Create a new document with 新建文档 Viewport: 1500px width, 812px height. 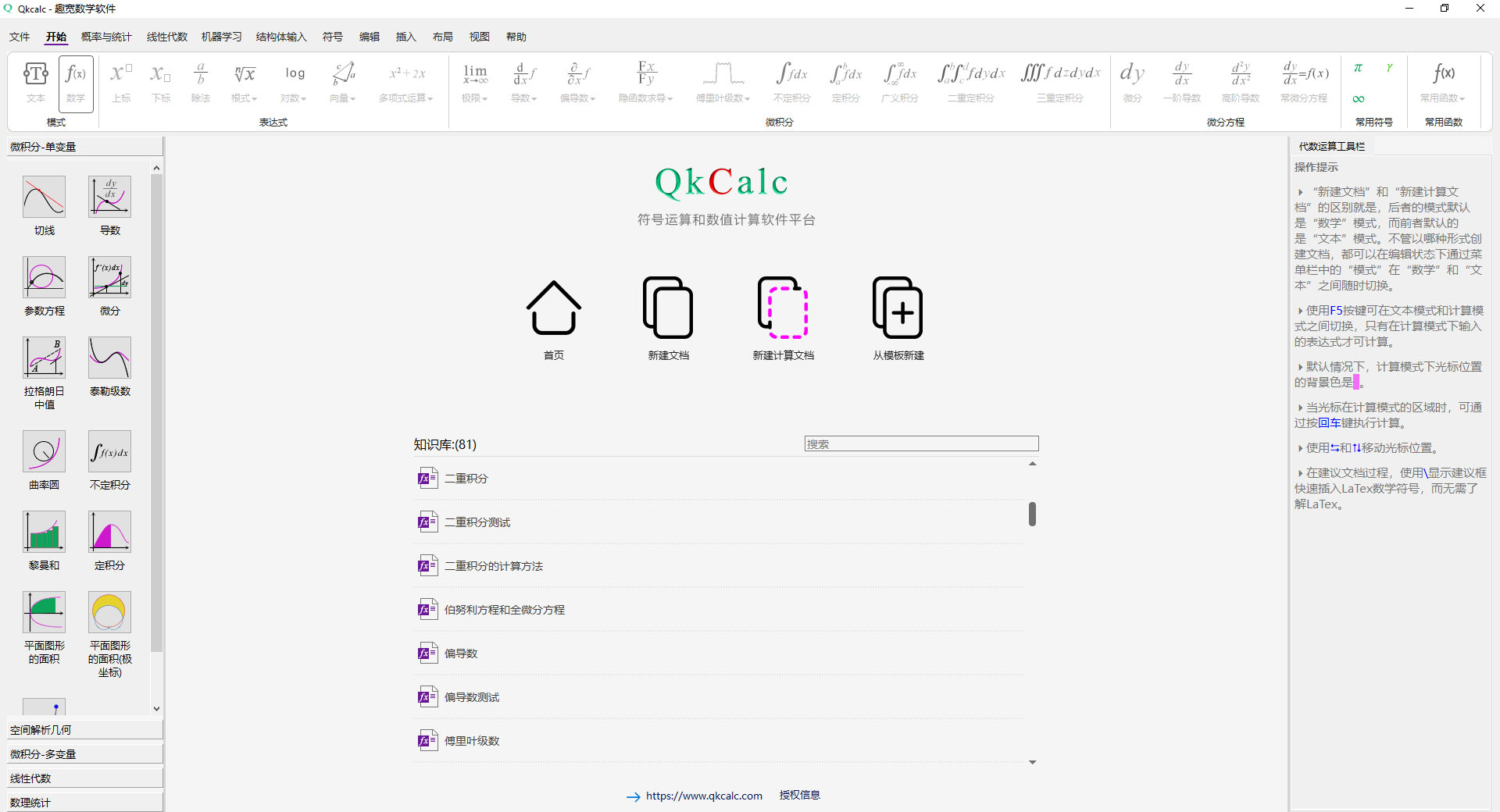pos(668,308)
